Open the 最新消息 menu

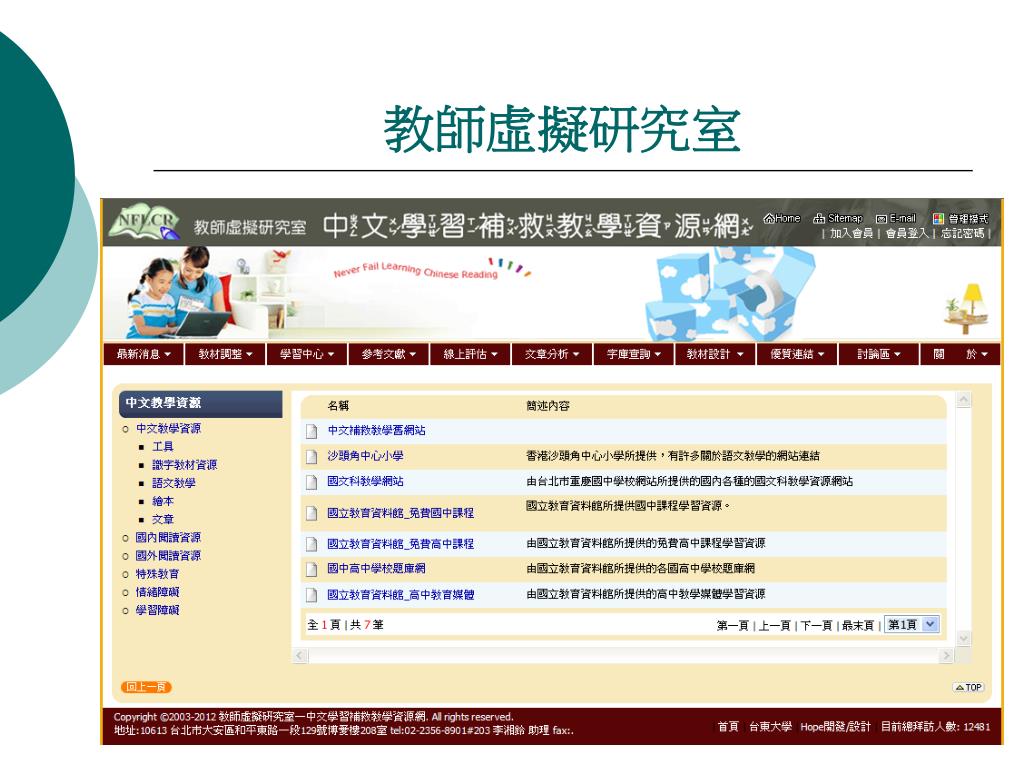144,354
